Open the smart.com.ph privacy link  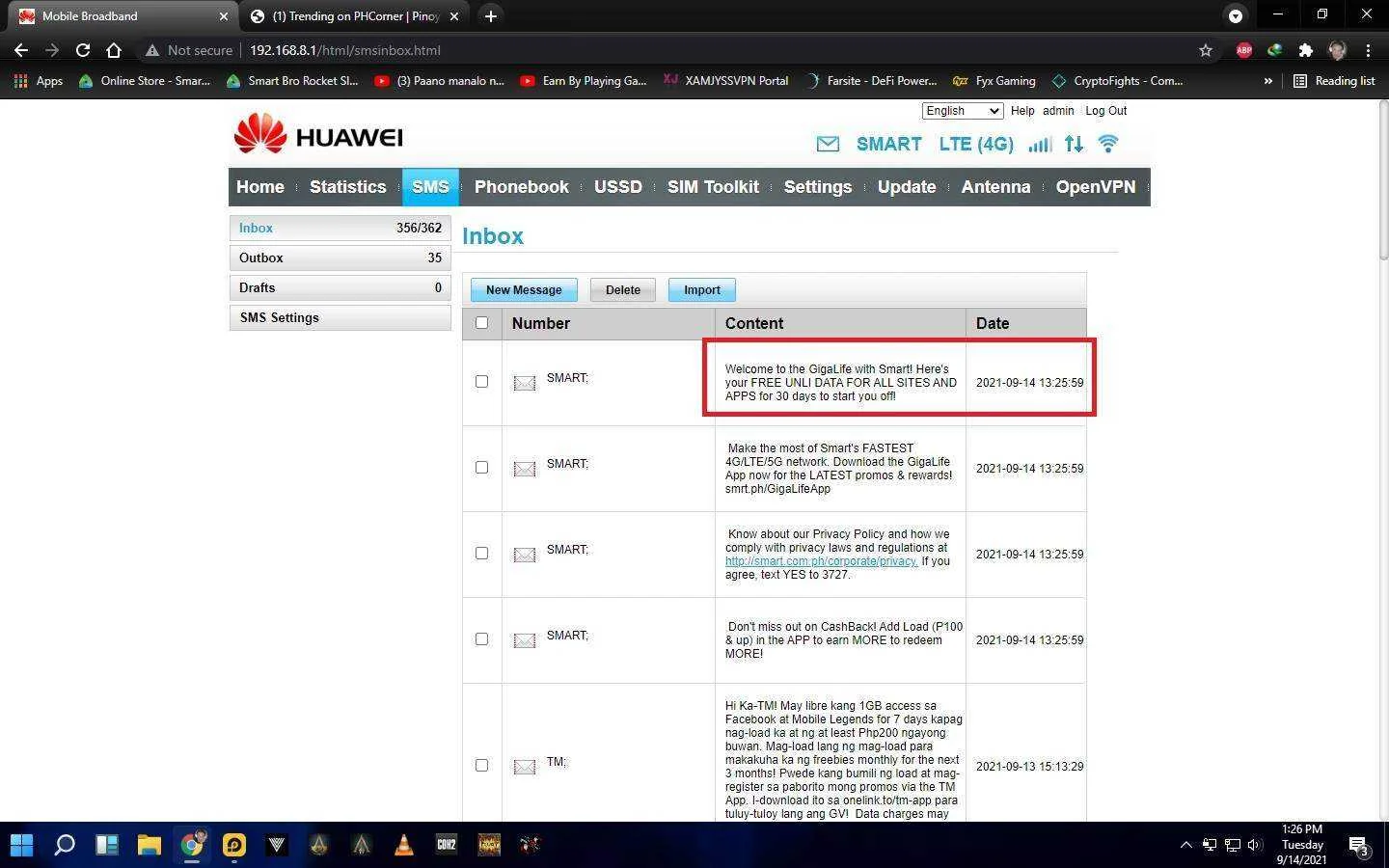click(821, 561)
